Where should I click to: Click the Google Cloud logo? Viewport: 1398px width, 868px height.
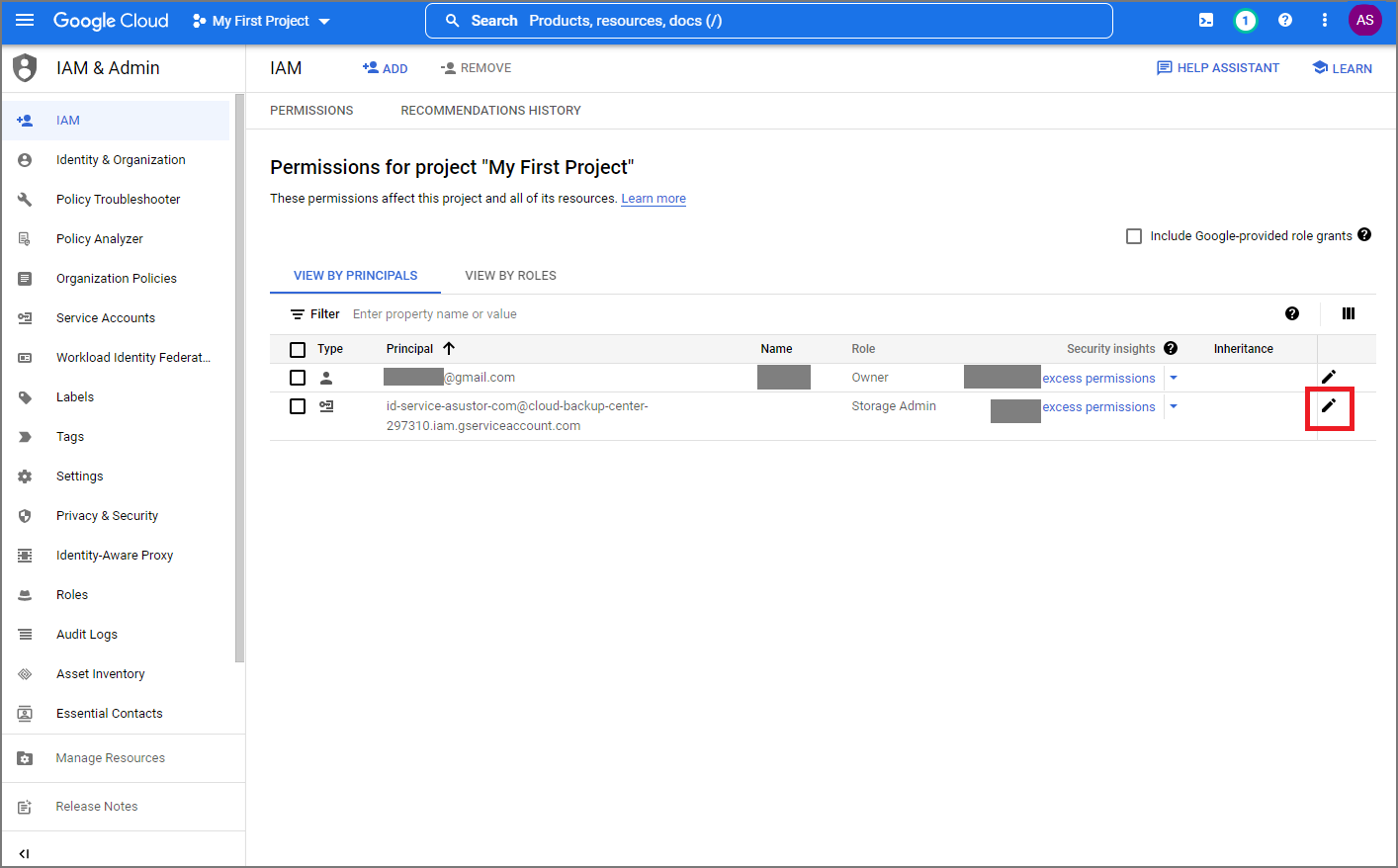click(x=111, y=21)
